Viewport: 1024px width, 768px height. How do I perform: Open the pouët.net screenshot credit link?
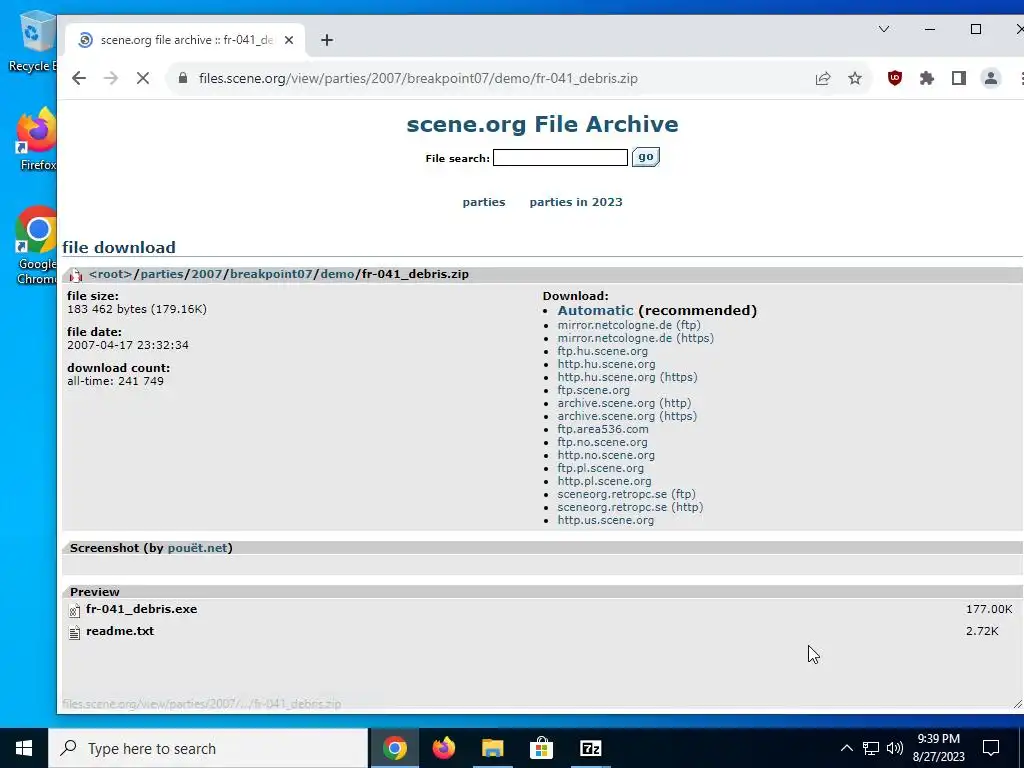197,548
